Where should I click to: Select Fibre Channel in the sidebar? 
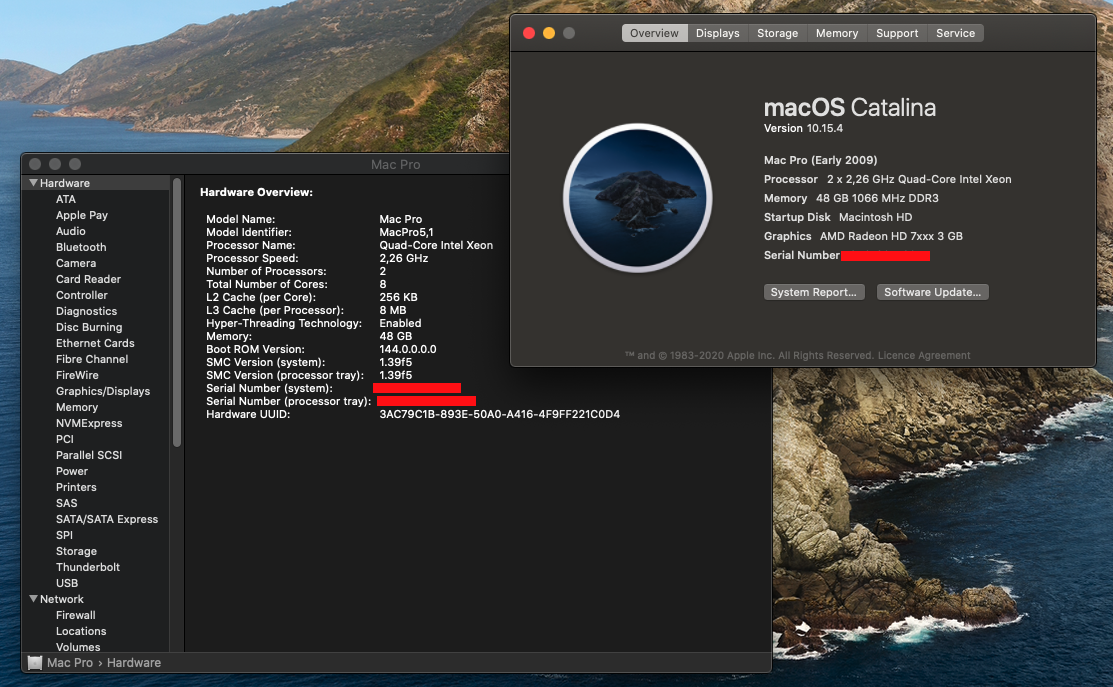92,359
